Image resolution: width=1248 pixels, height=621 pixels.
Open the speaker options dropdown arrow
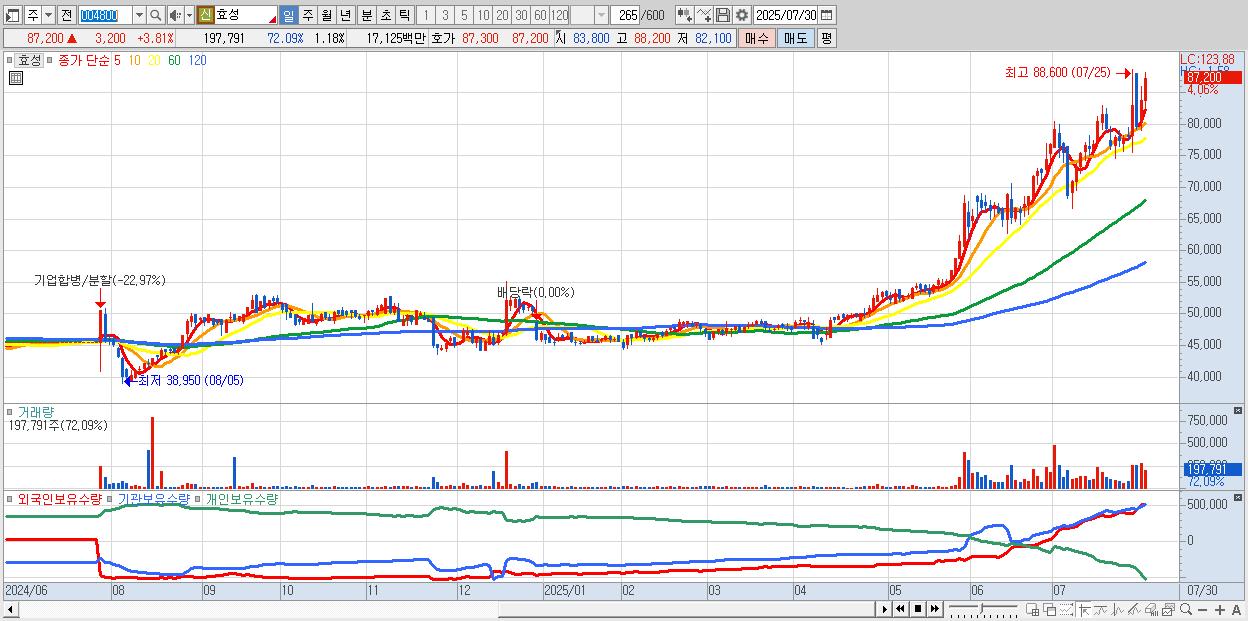pos(190,15)
